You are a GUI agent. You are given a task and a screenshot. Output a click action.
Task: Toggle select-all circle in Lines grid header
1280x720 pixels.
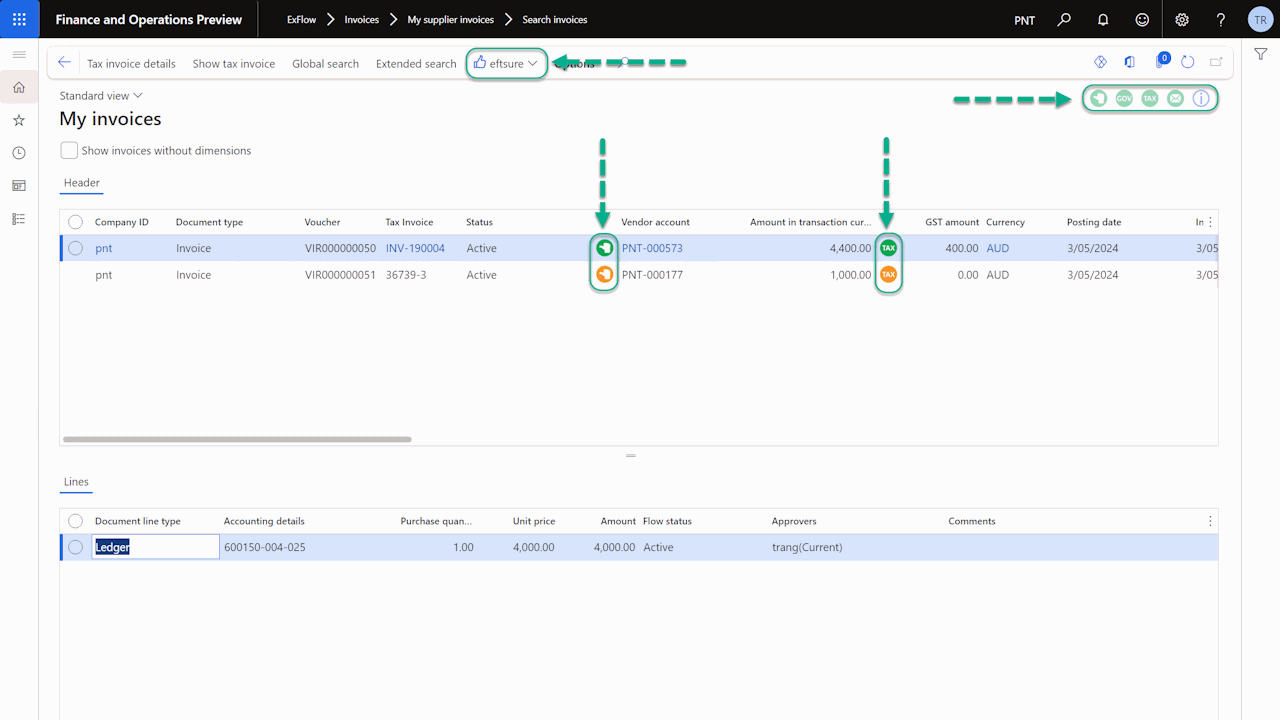[x=76, y=521]
